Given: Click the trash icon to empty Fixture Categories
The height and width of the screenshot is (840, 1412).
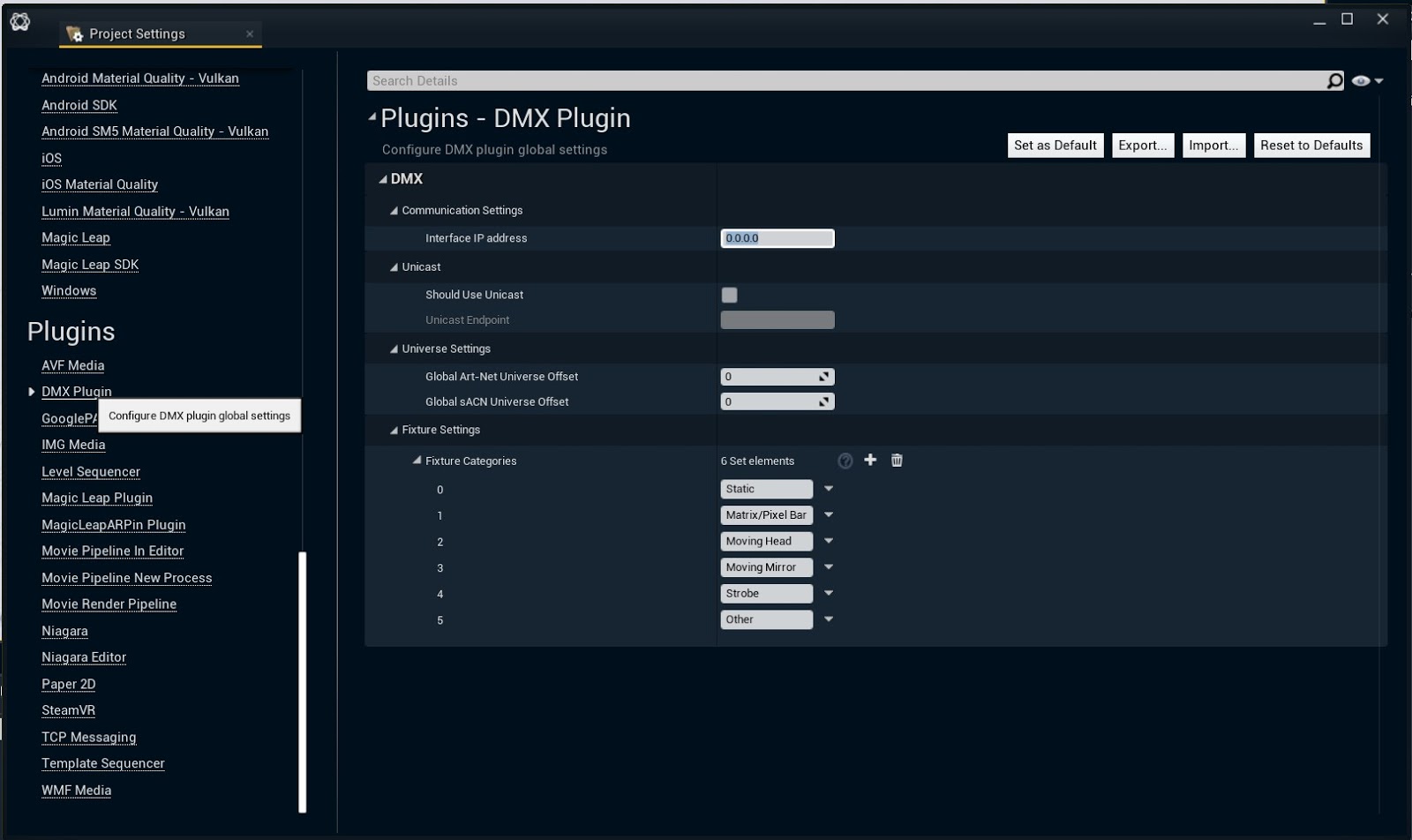Looking at the screenshot, I should (x=897, y=460).
